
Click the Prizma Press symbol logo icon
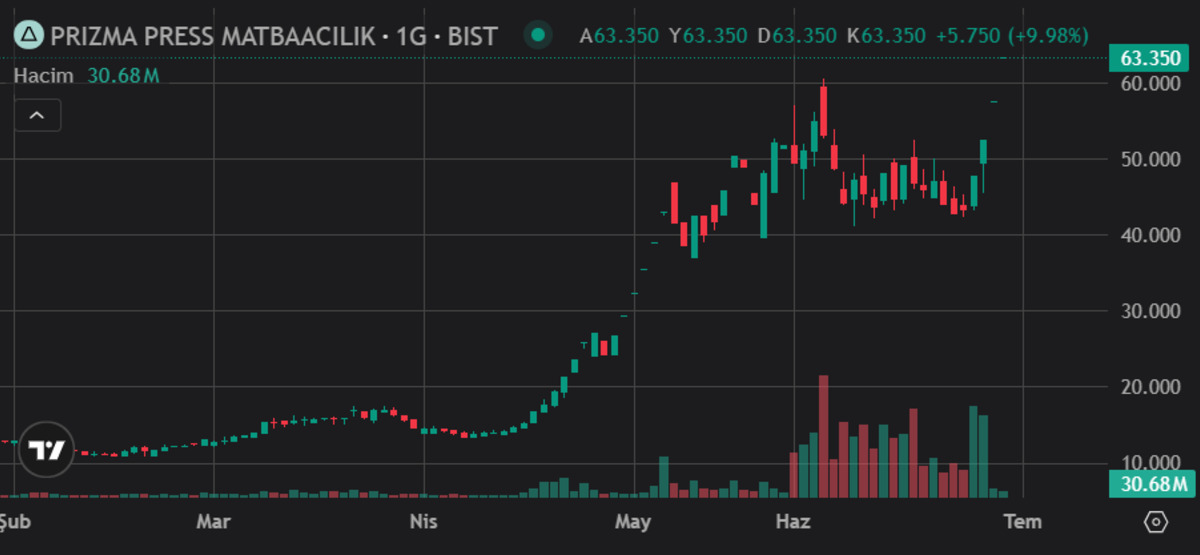[x=29, y=36]
